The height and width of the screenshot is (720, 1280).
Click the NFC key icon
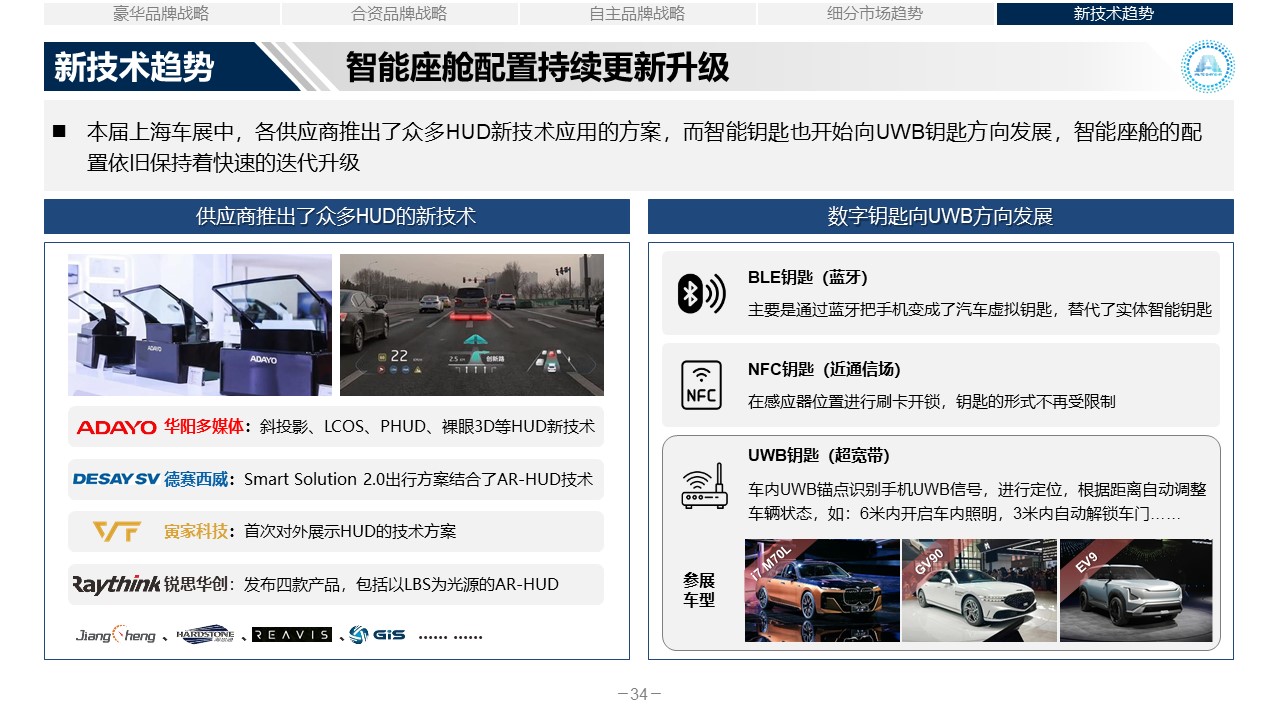click(701, 385)
